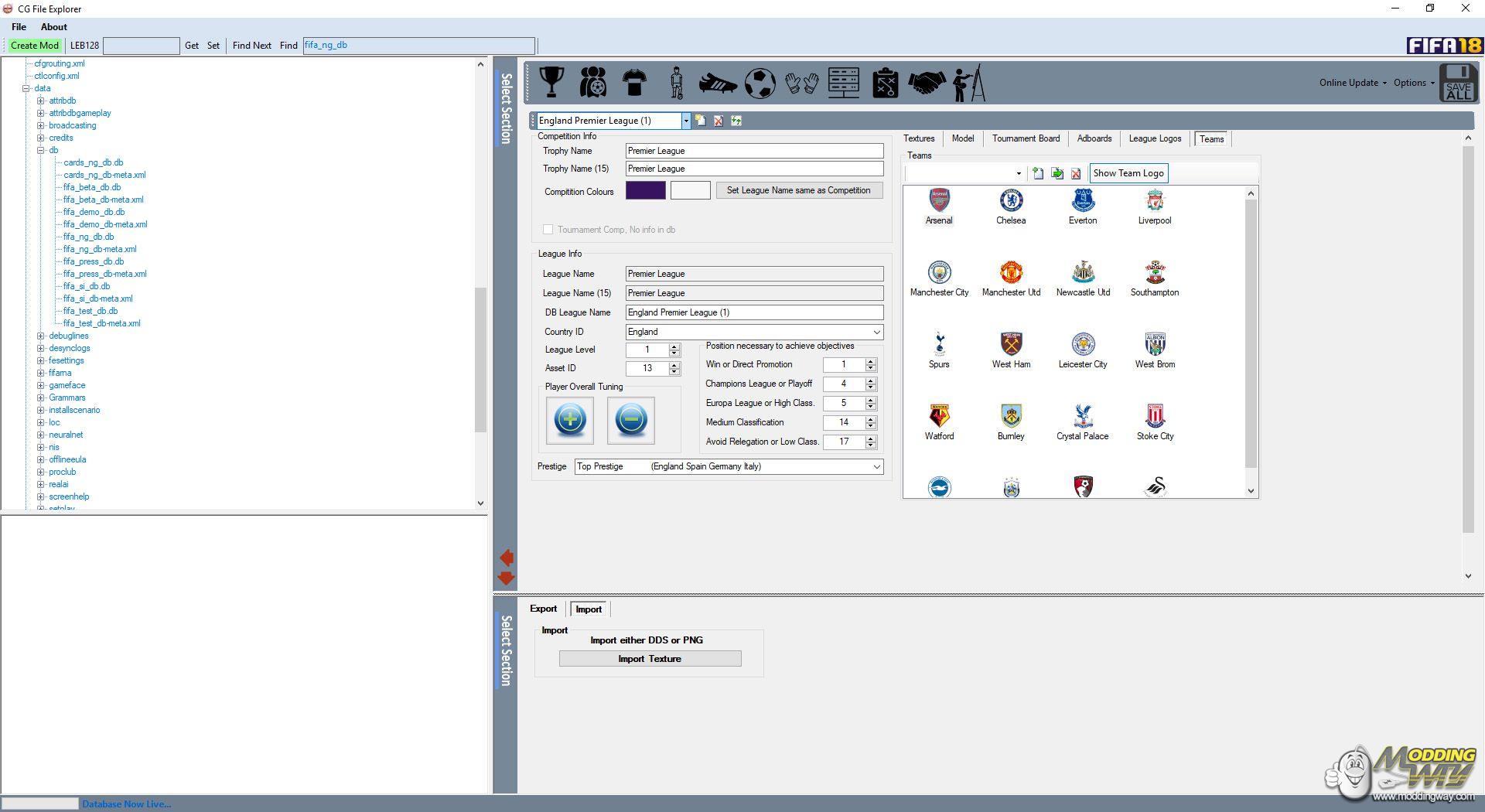Click the tactics clipboard icon
1485x812 pixels.
[885, 83]
